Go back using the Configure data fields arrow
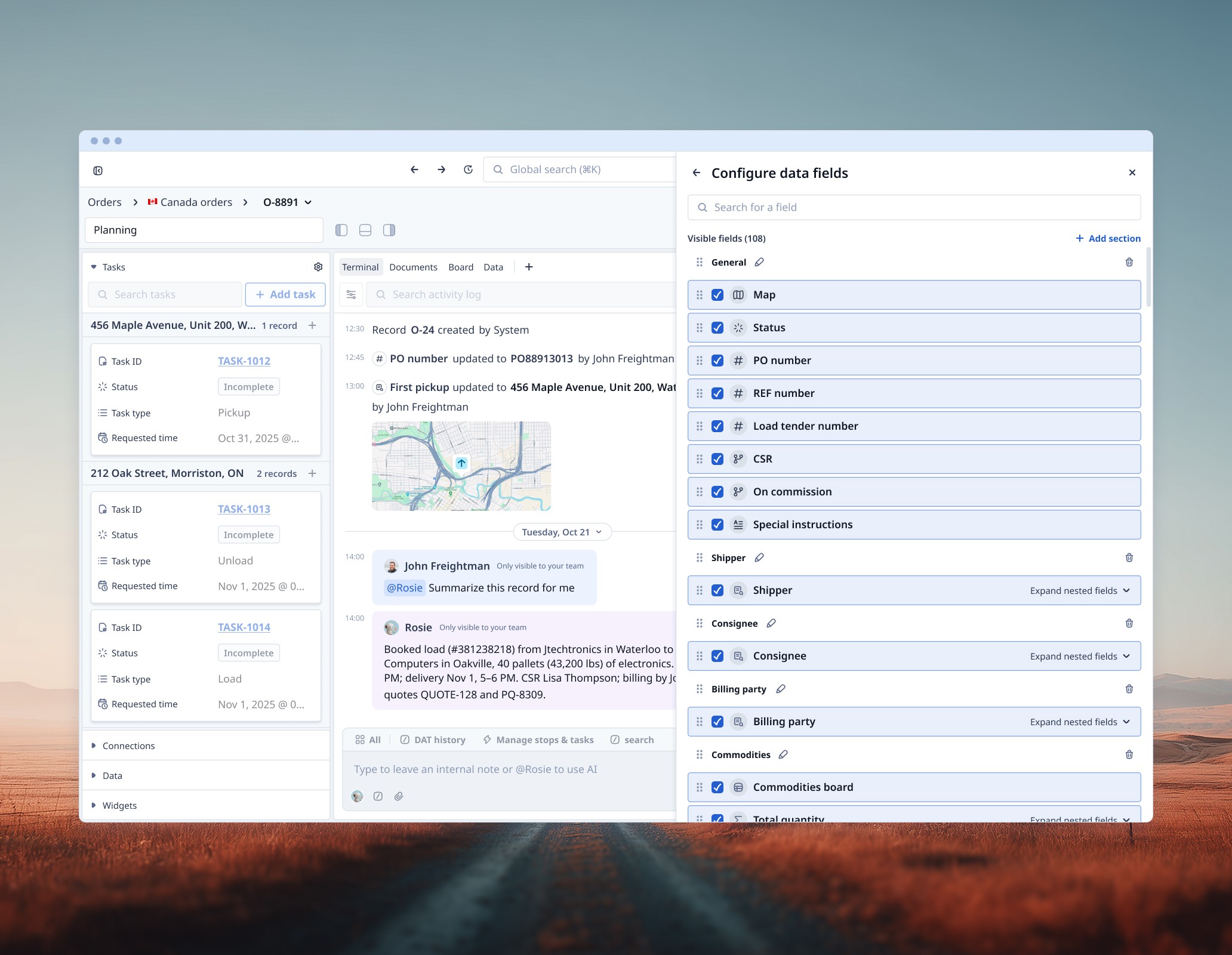Viewport: 1232px width, 955px height. [x=696, y=172]
